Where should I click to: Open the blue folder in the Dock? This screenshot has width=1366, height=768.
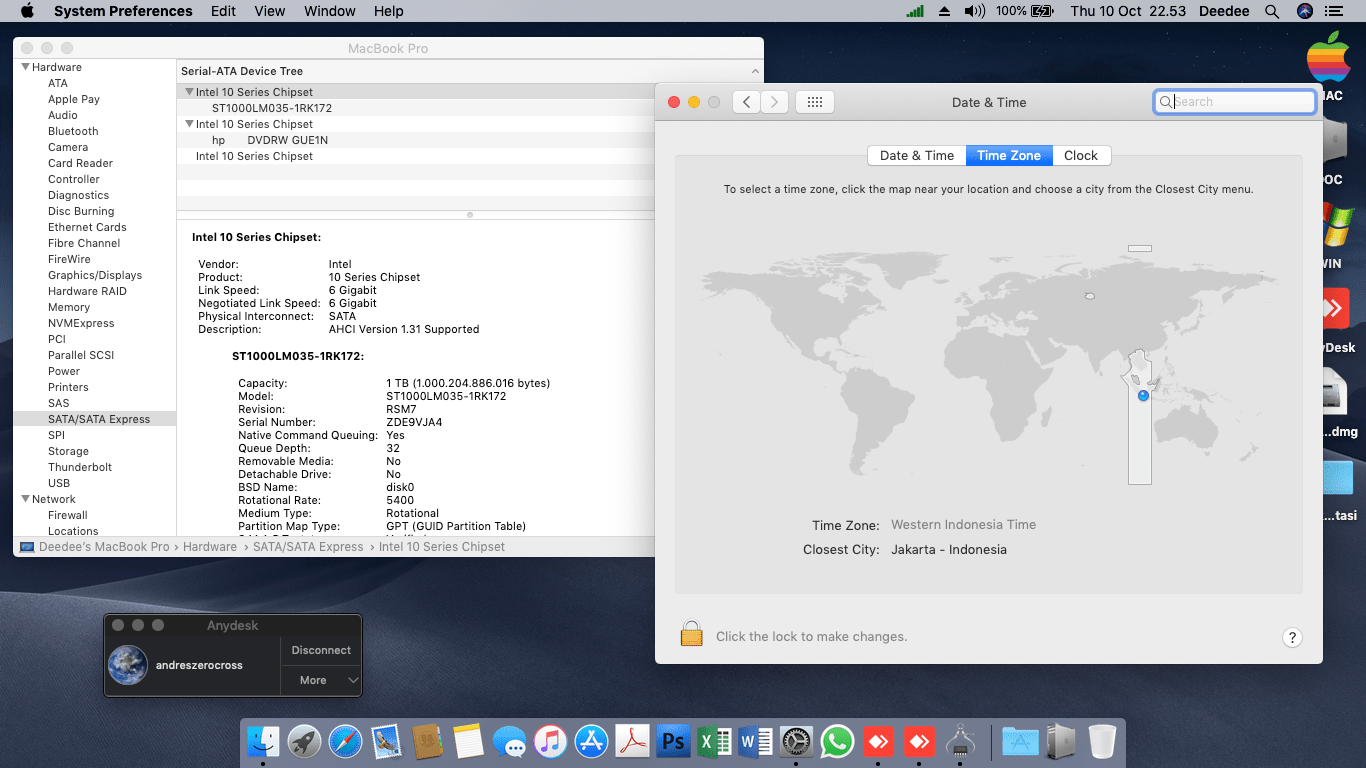[1020, 741]
